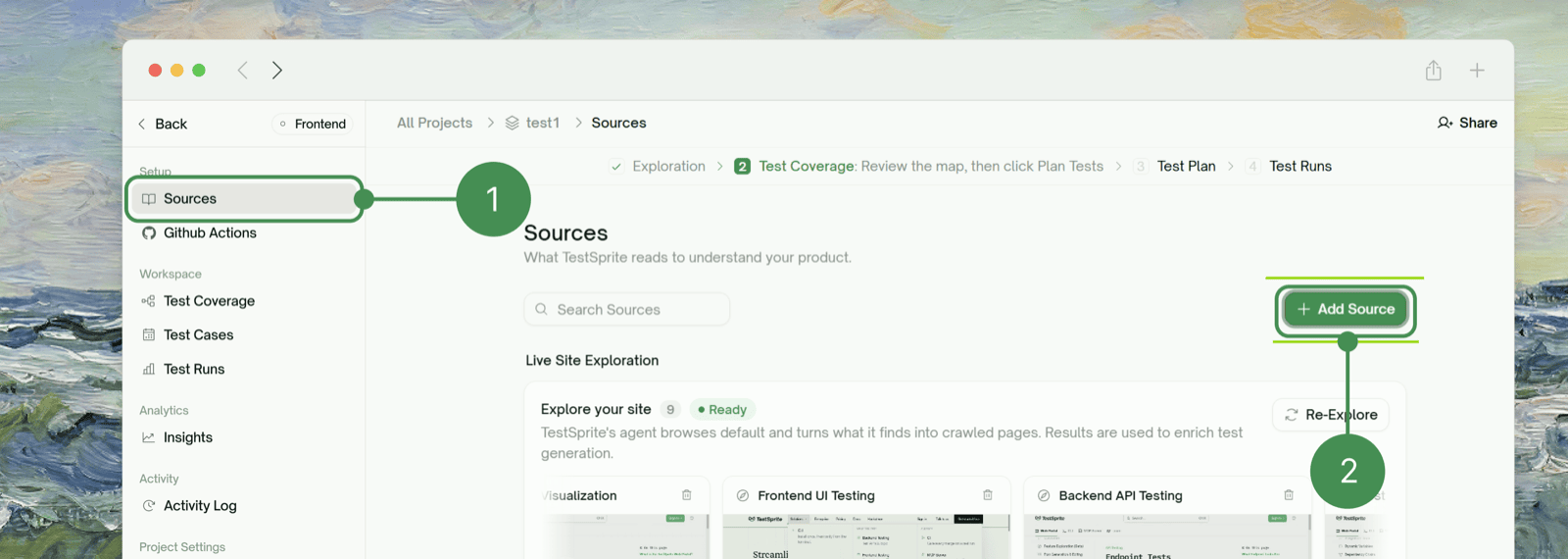Click the Frontend UI Testing card title
The height and width of the screenshot is (559, 1568).
[x=816, y=496]
